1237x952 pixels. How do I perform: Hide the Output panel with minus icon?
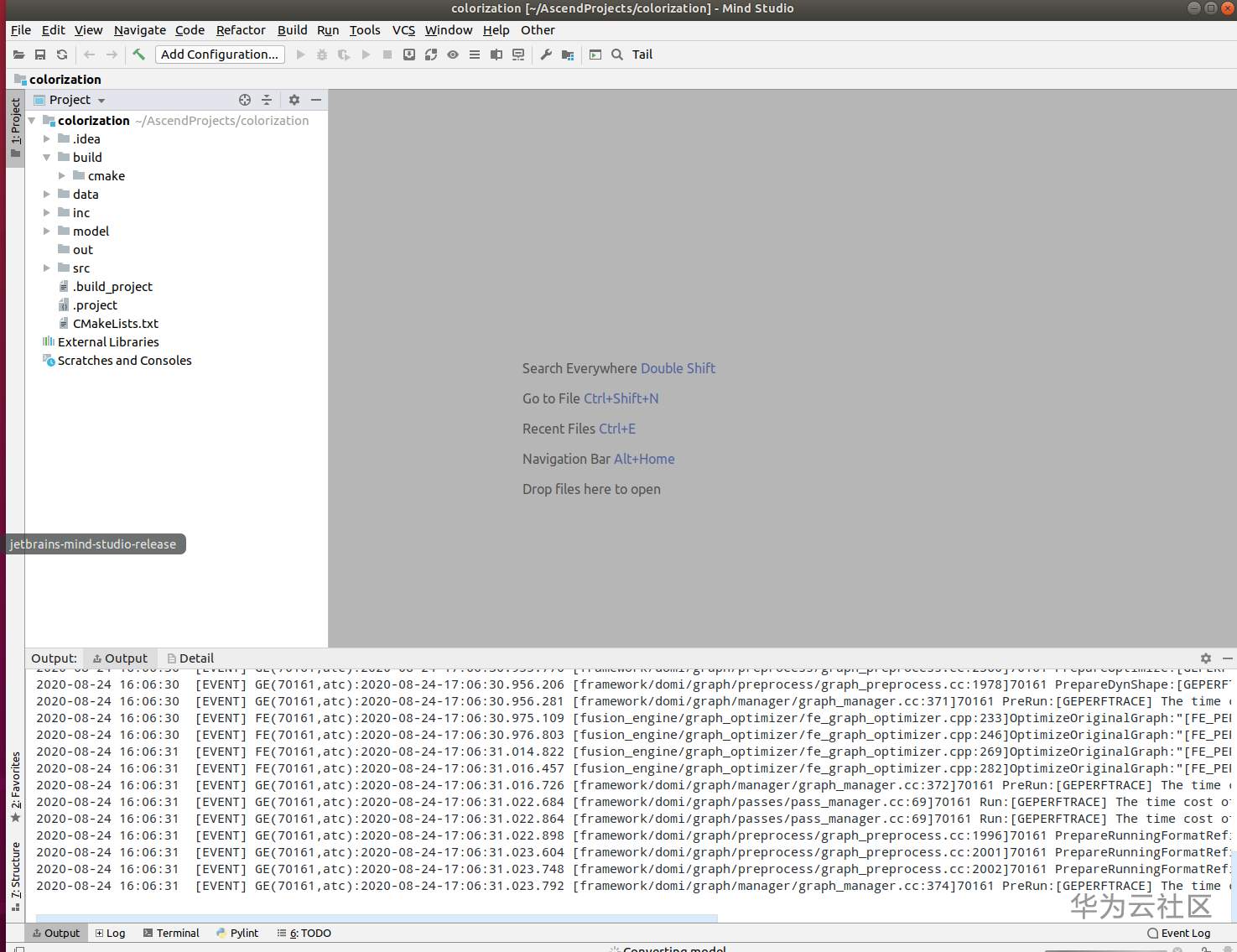point(1228,658)
